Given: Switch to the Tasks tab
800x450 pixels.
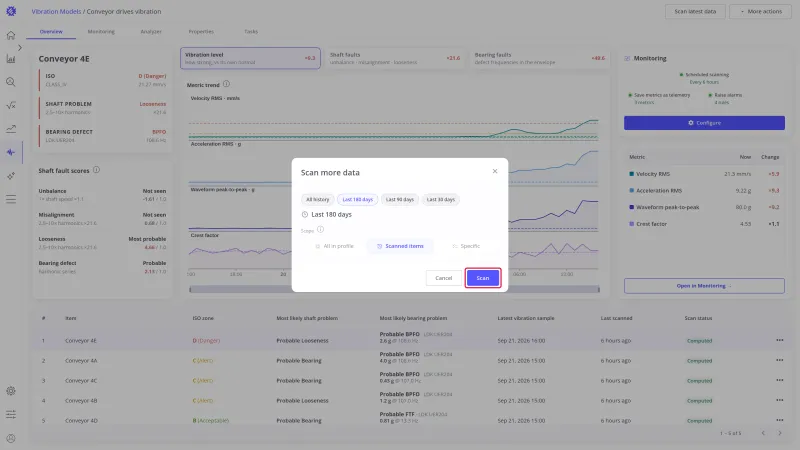Looking at the screenshot, I should pyautogui.click(x=251, y=32).
